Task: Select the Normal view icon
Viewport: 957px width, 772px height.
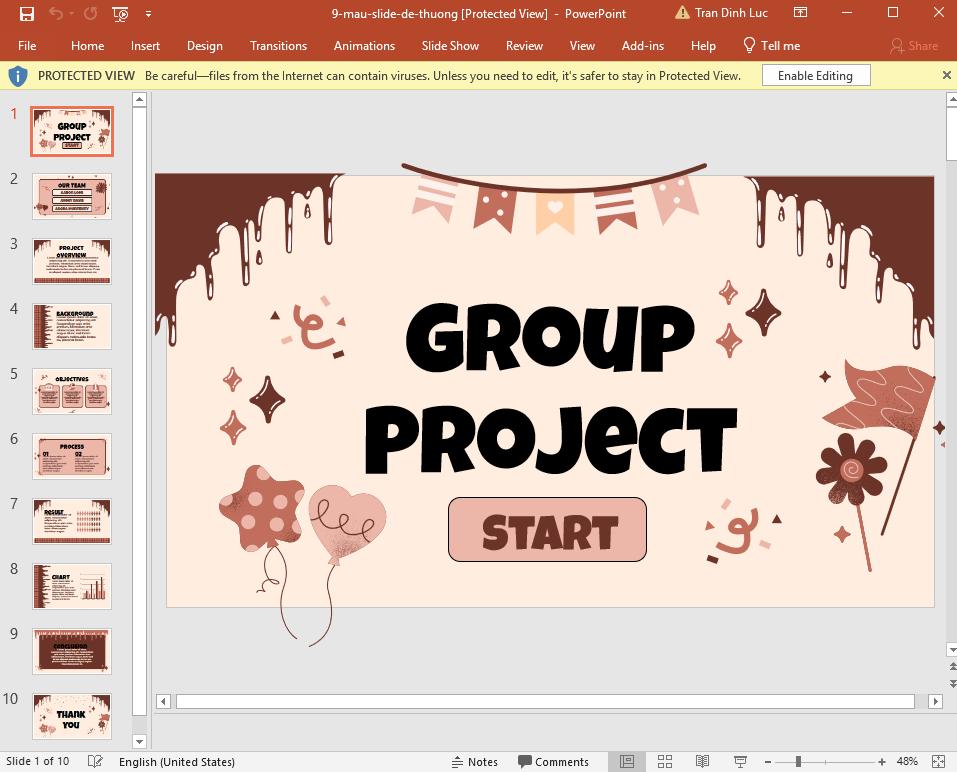Action: coord(628,761)
